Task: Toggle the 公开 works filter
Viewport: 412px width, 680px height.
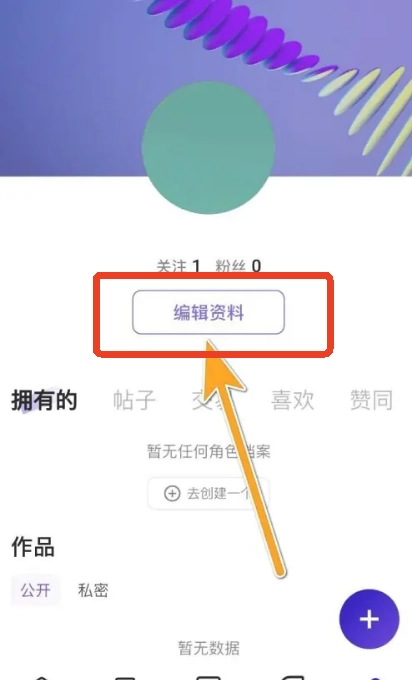Action: [36, 590]
